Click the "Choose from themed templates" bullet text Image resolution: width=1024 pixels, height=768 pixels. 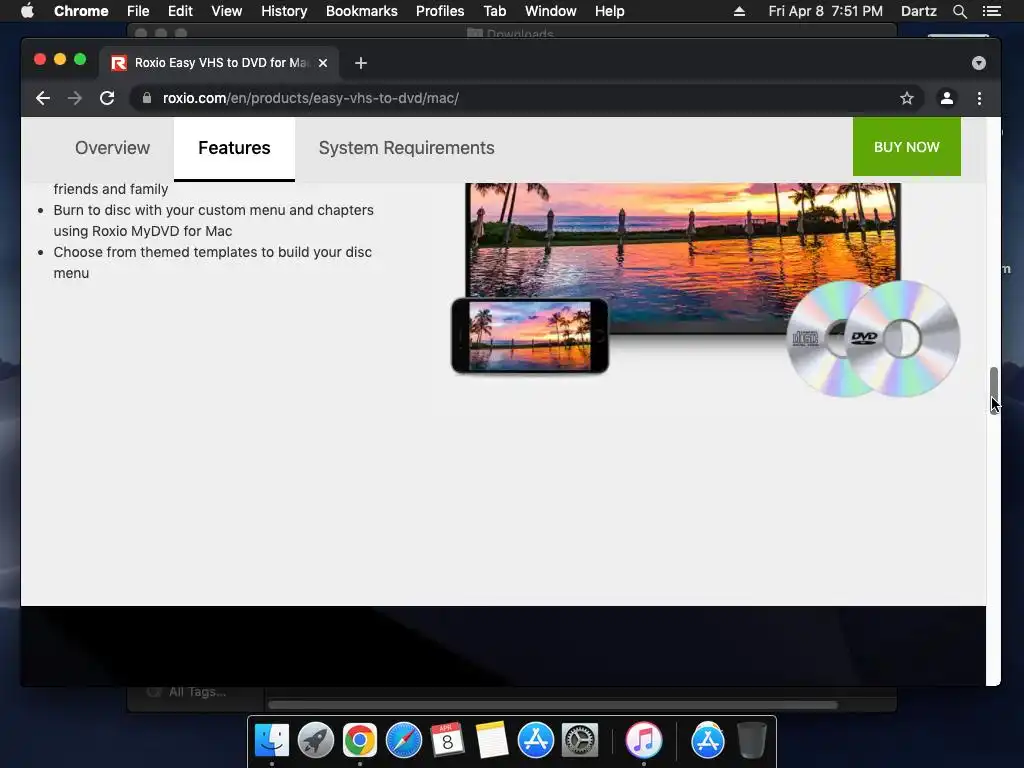(213, 263)
